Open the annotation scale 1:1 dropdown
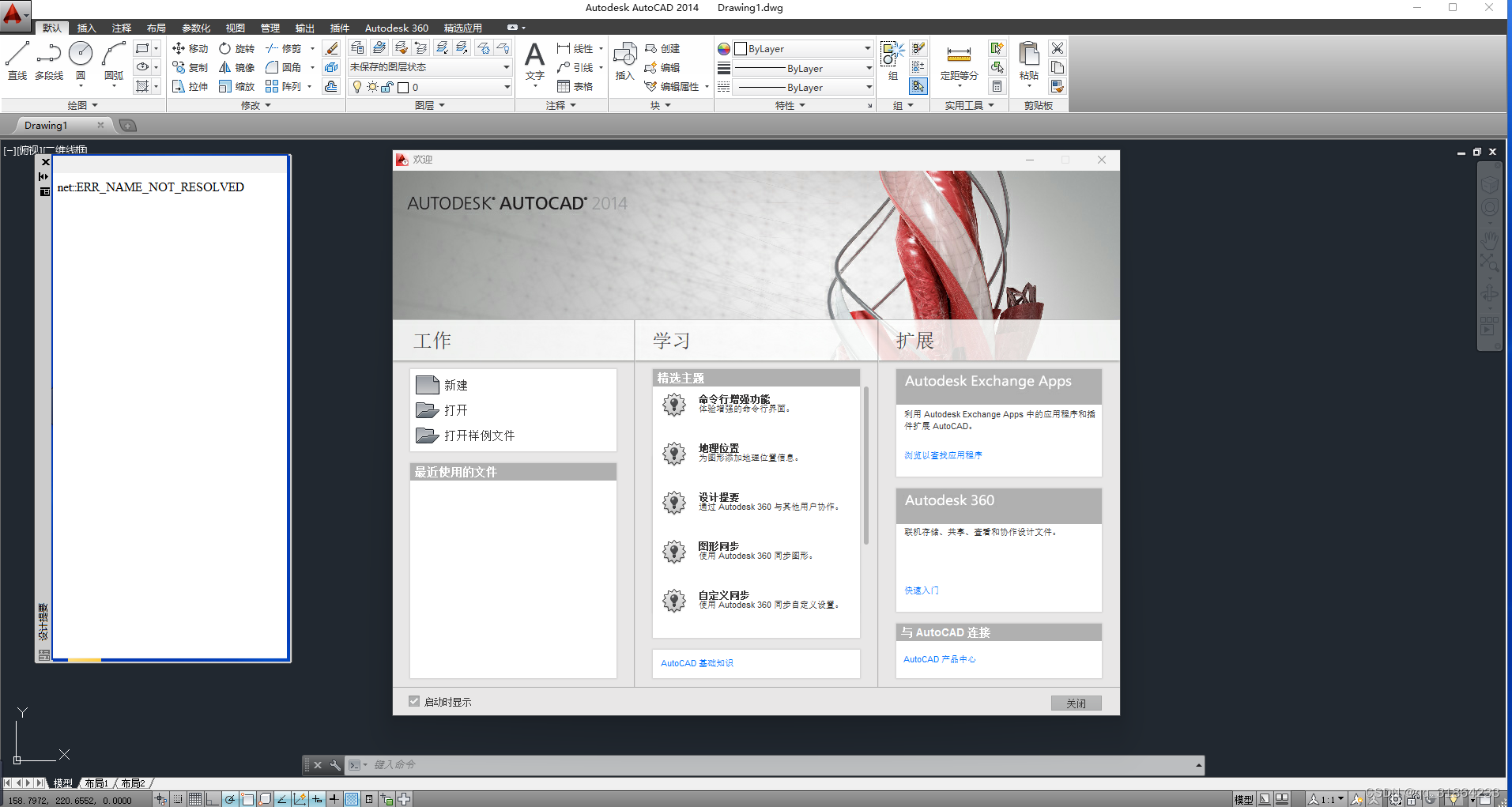 click(x=1326, y=799)
